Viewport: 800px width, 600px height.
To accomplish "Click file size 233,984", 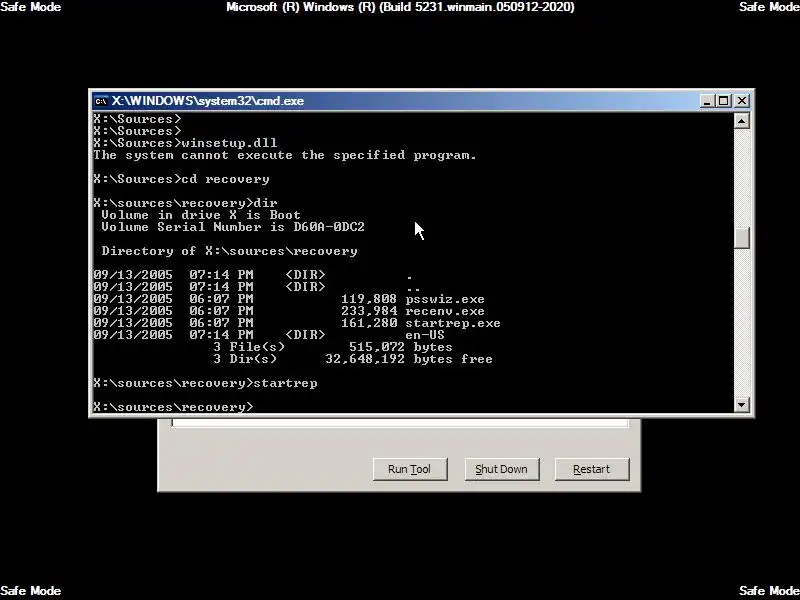I will 369,311.
